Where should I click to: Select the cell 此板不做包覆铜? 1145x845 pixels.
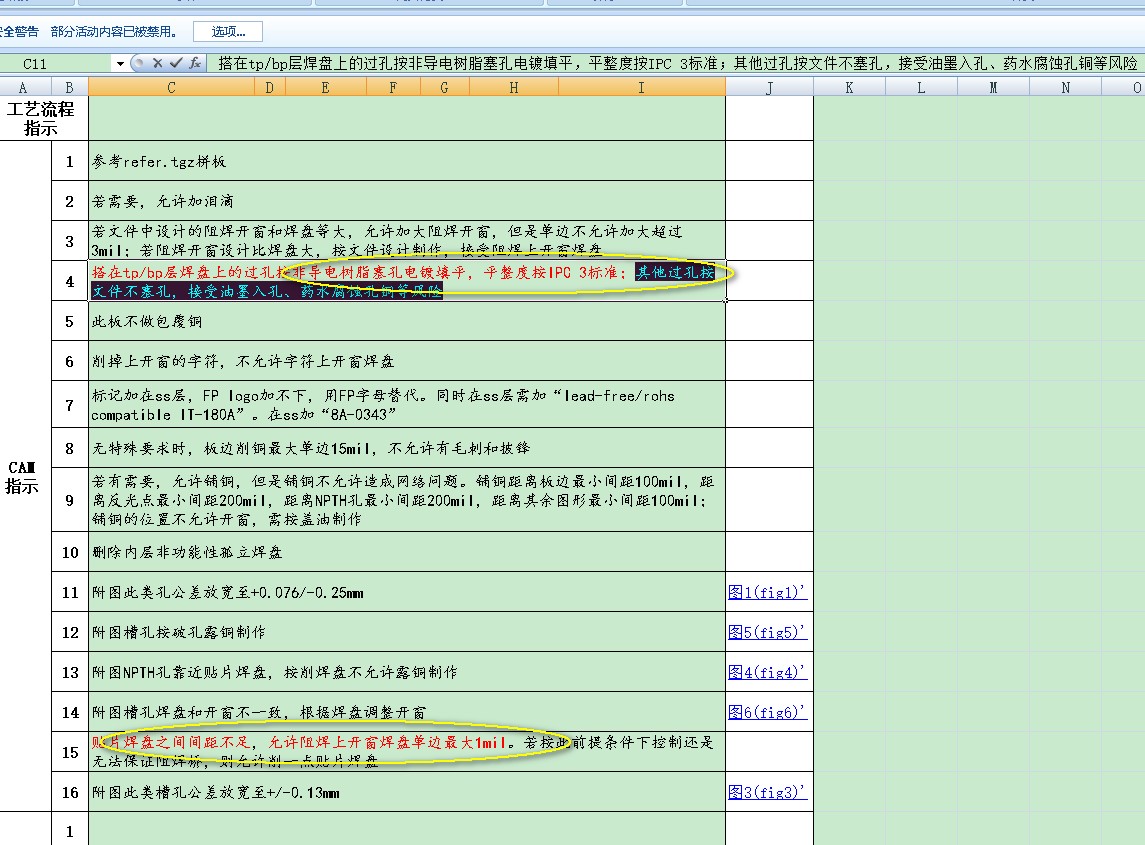point(407,321)
